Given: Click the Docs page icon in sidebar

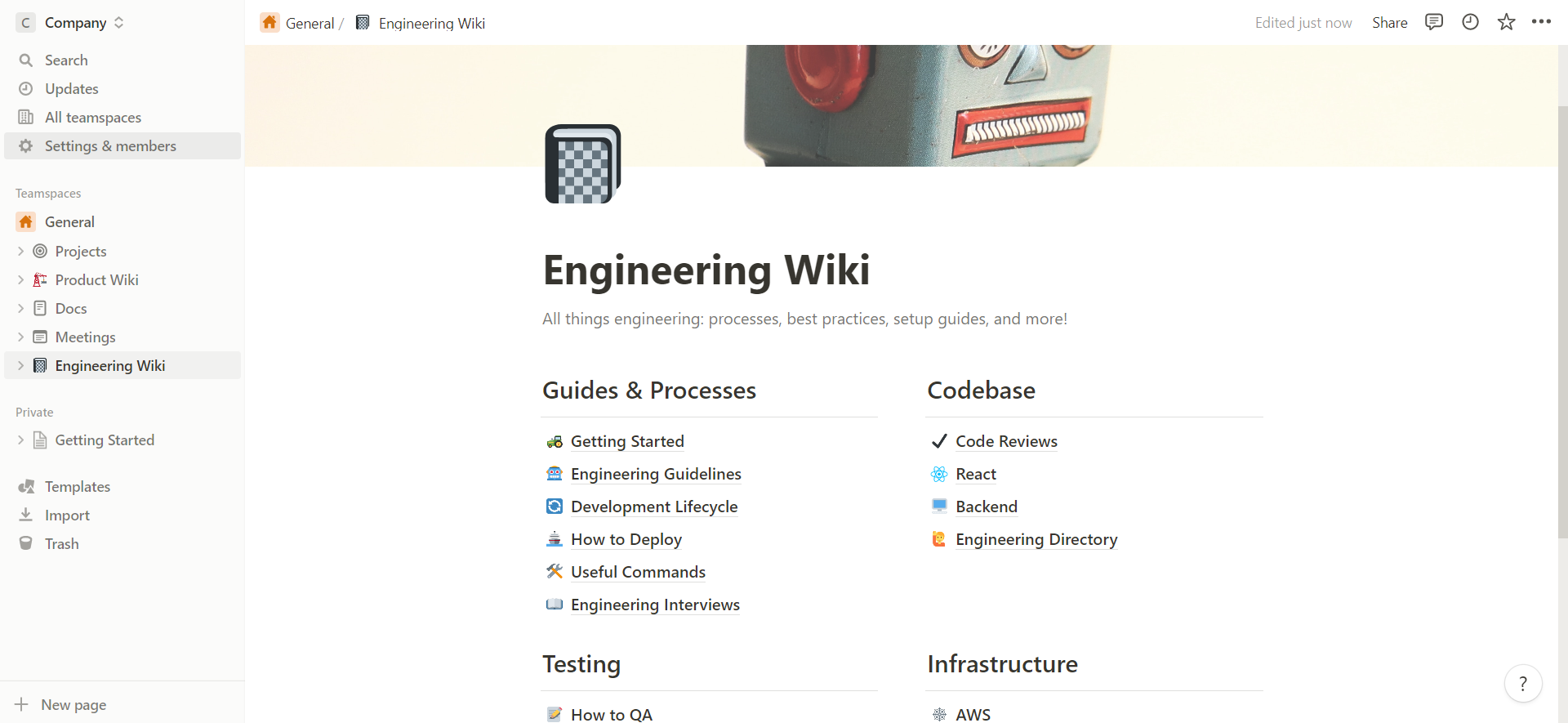Looking at the screenshot, I should click(40, 308).
